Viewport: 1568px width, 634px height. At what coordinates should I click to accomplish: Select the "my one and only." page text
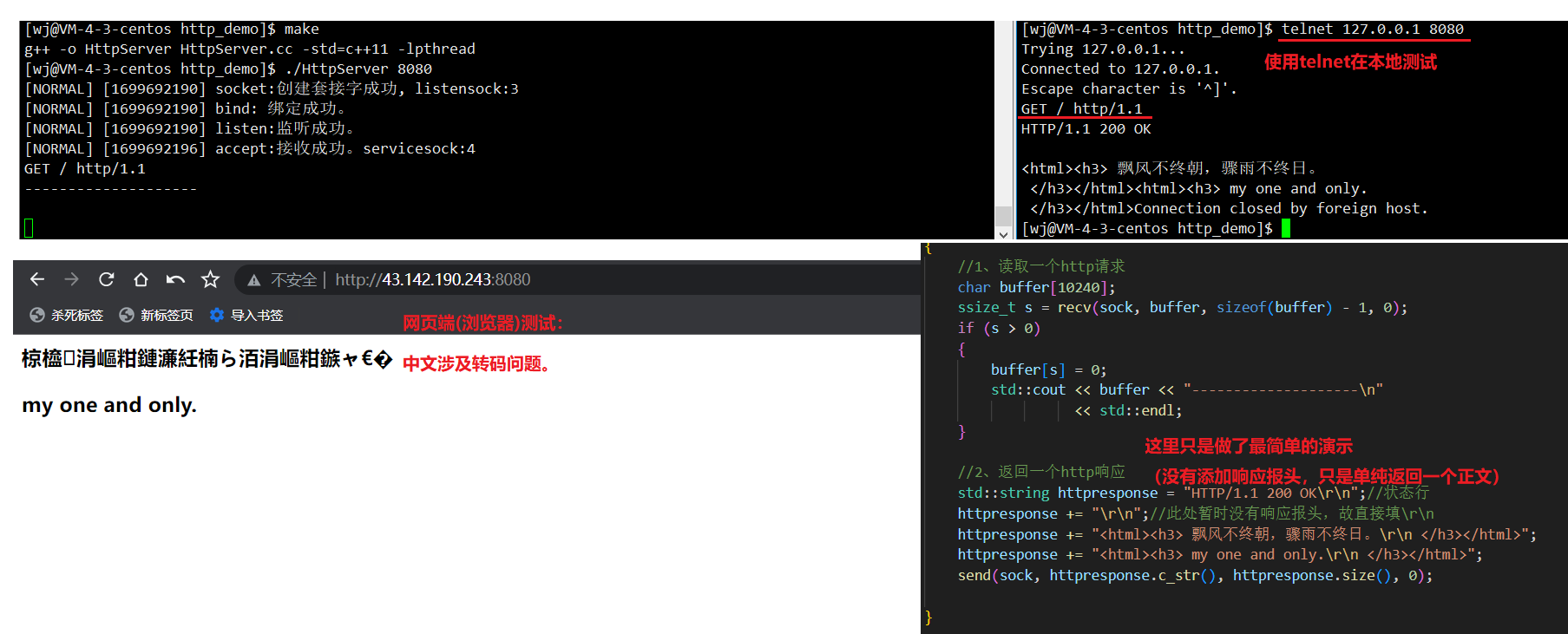click(109, 405)
